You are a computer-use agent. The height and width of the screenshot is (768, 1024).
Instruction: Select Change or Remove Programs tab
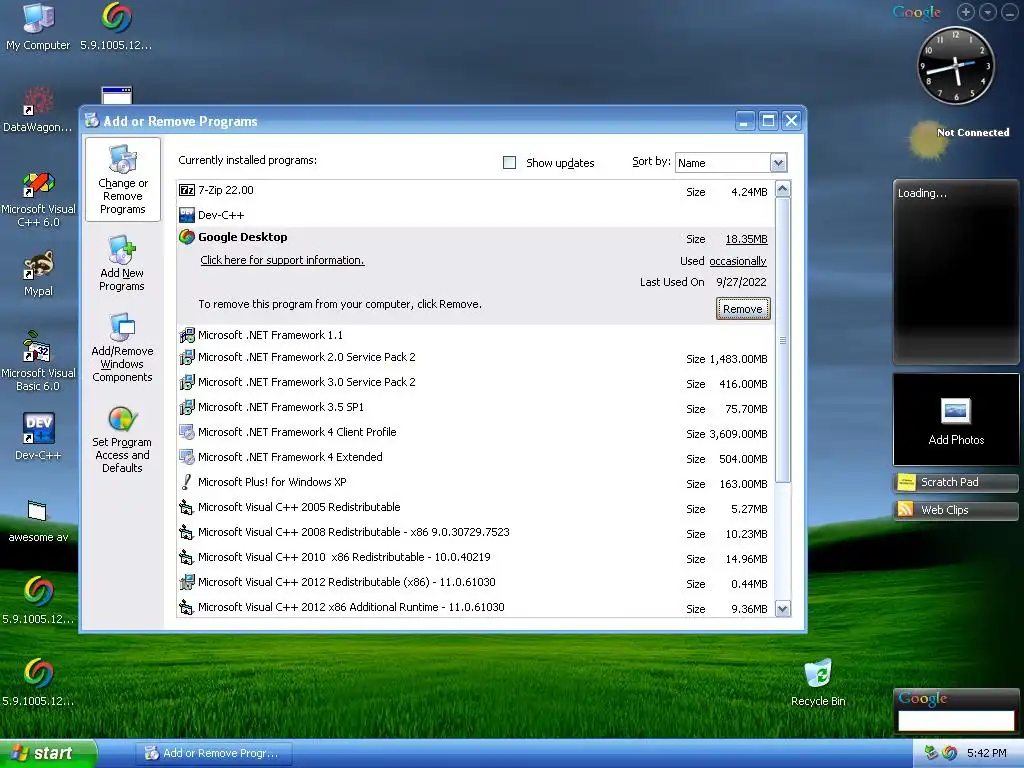[123, 180]
